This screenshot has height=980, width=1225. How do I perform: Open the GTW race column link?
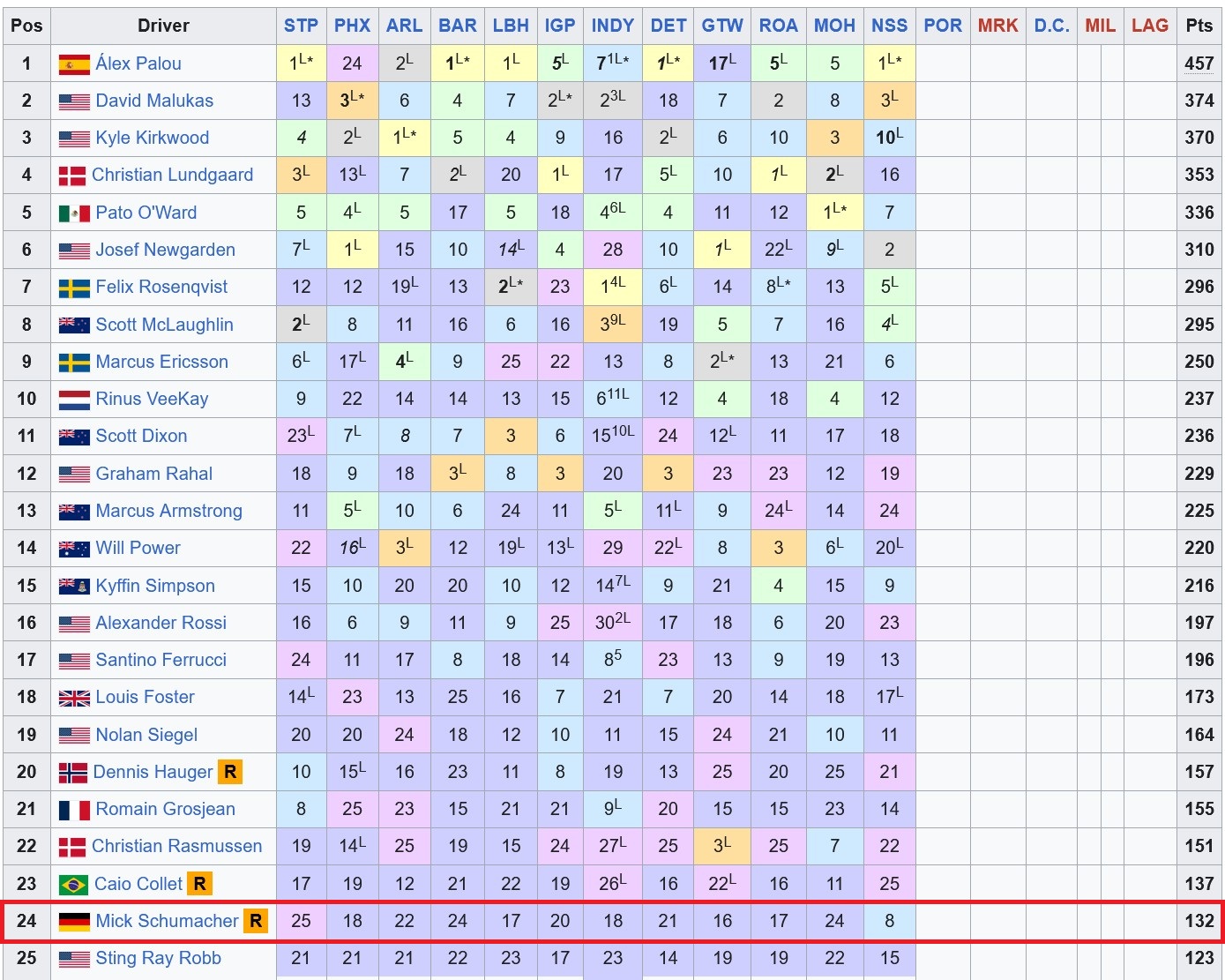[x=722, y=26]
